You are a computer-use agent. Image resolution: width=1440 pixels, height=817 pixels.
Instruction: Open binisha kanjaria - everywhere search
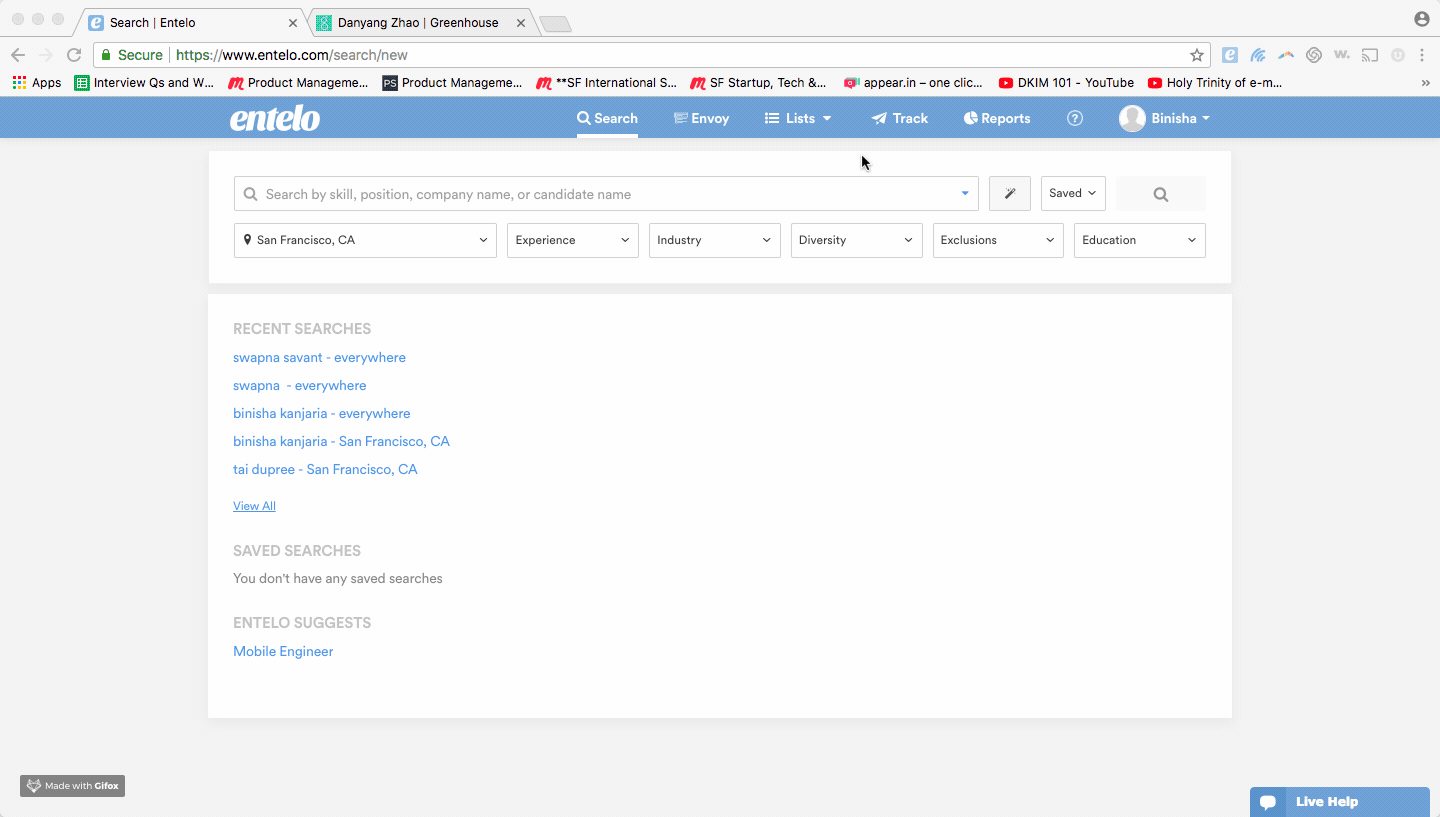tap(321, 413)
